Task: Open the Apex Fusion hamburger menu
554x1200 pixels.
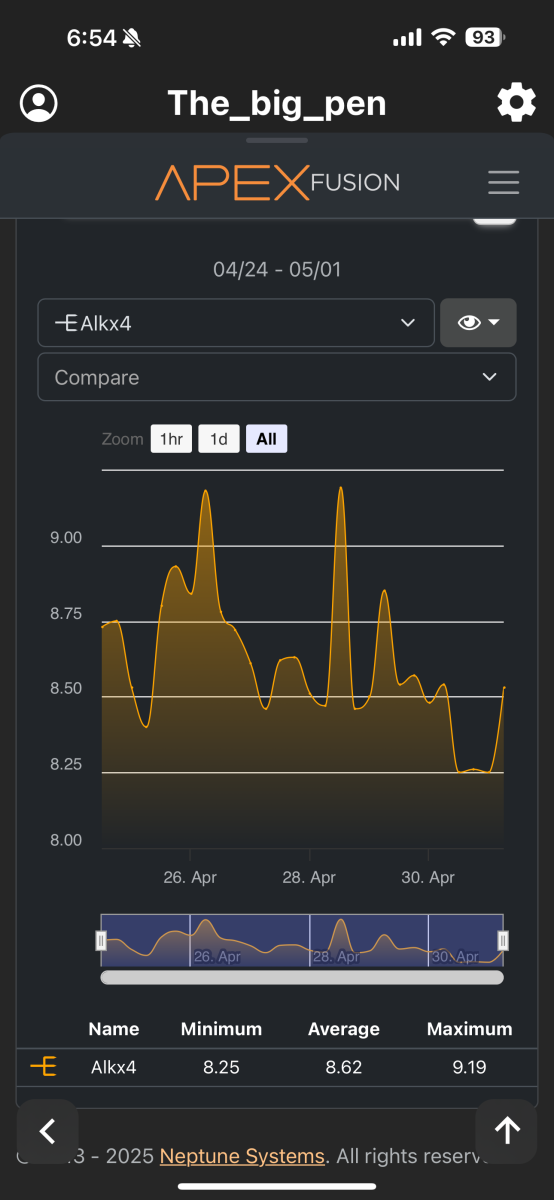Action: pyautogui.click(x=503, y=182)
